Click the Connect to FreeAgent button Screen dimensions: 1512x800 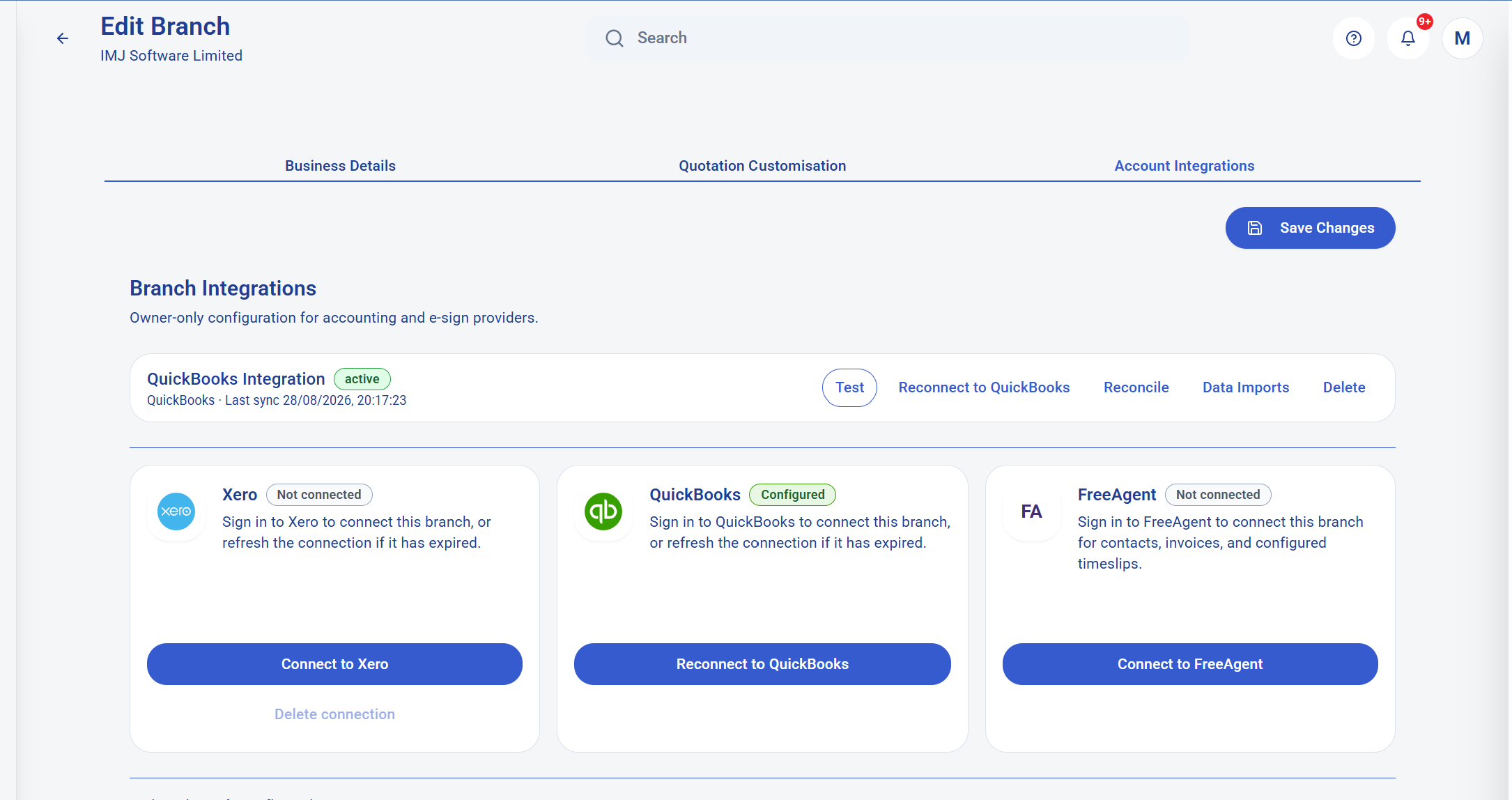[1190, 664]
